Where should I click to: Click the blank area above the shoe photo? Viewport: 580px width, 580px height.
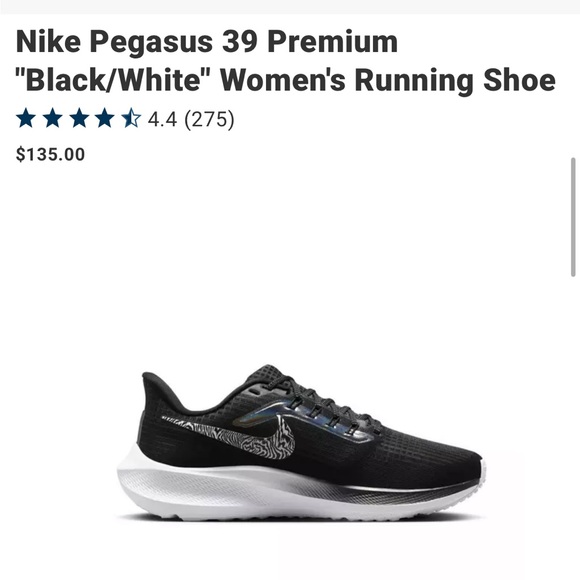(290, 259)
